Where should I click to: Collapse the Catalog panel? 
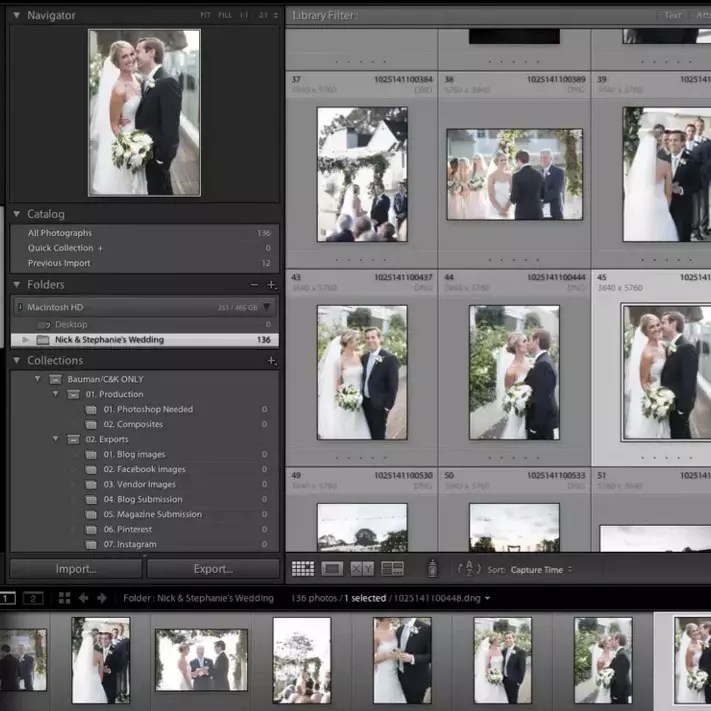[x=17, y=214]
